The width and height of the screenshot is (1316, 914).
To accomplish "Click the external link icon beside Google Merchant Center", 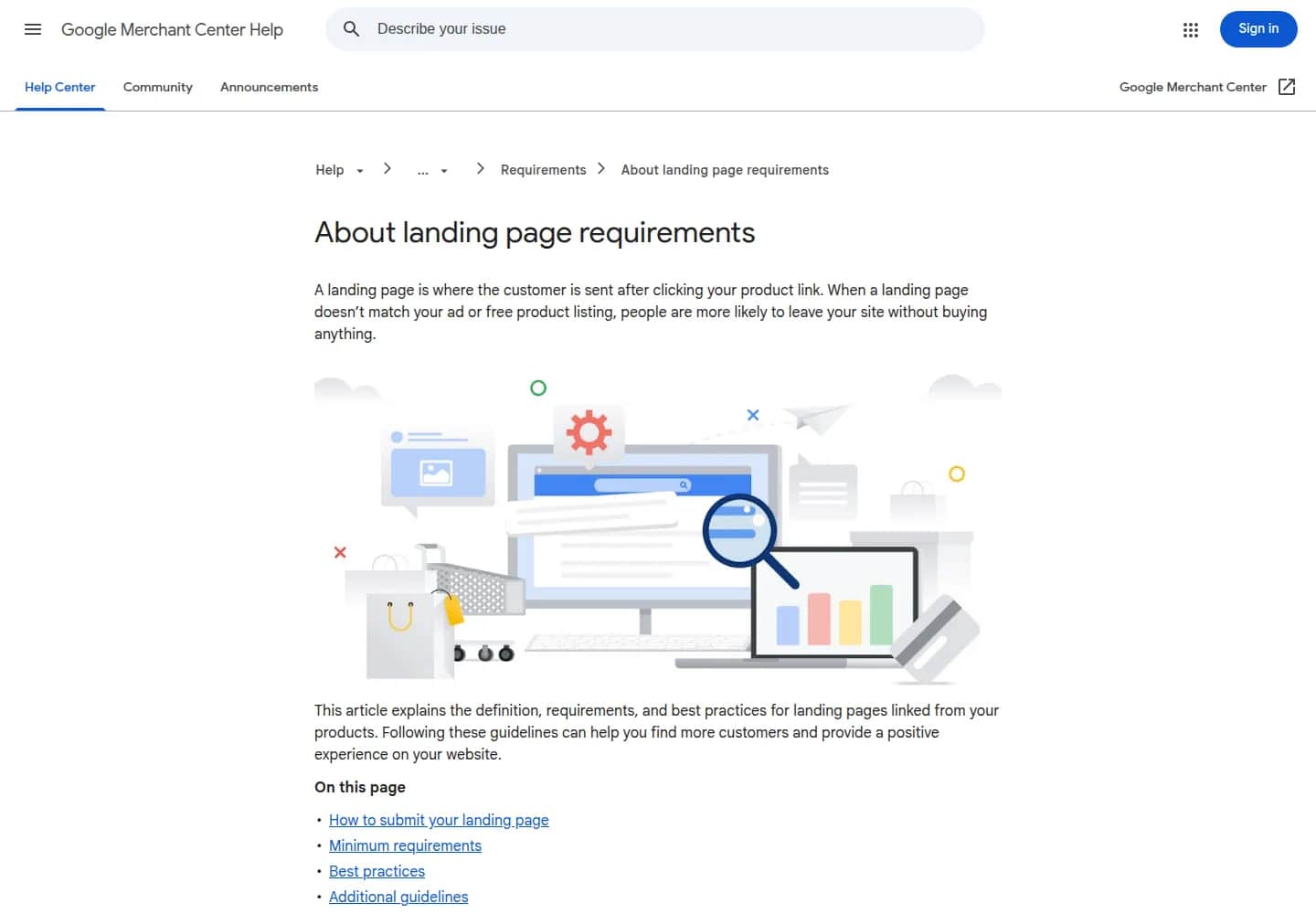I will tap(1287, 87).
